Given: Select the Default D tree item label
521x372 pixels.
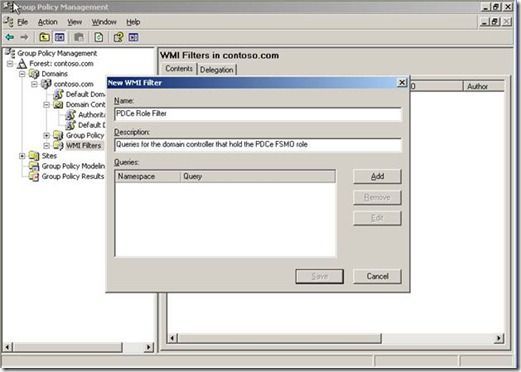Looking at the screenshot, I should pos(91,125).
